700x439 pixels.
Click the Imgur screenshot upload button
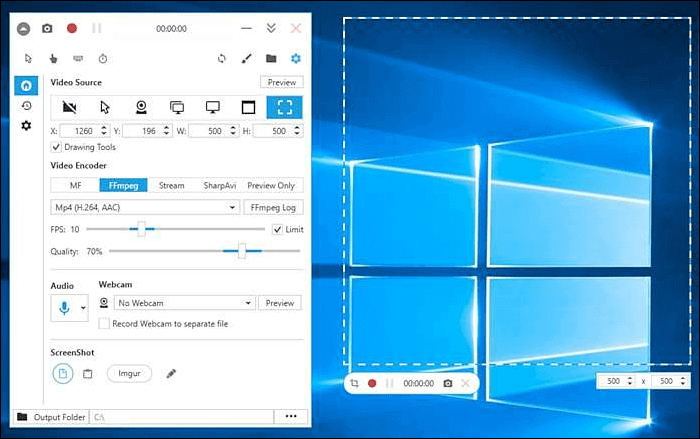coord(129,373)
